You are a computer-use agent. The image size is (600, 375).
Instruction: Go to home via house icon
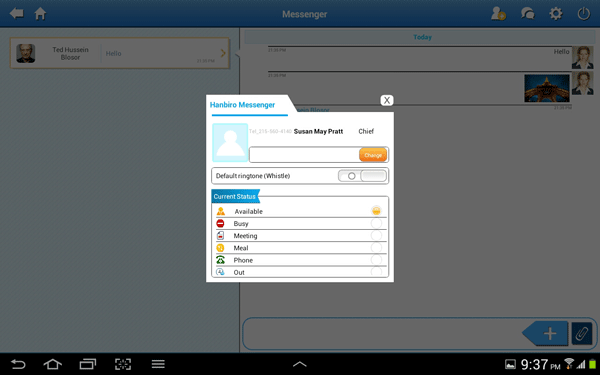click(40, 14)
